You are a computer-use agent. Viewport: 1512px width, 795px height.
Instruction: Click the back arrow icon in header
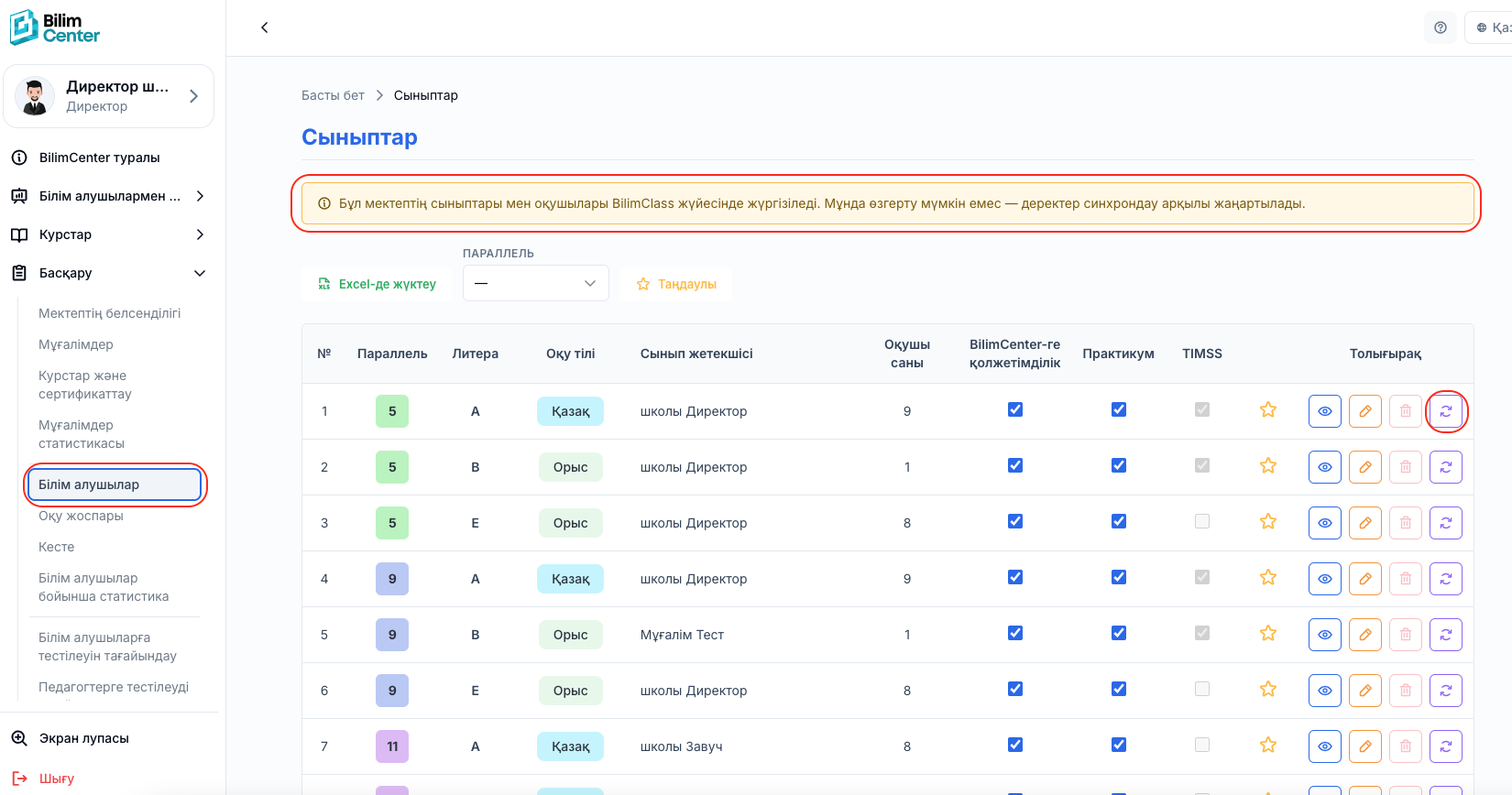click(265, 27)
